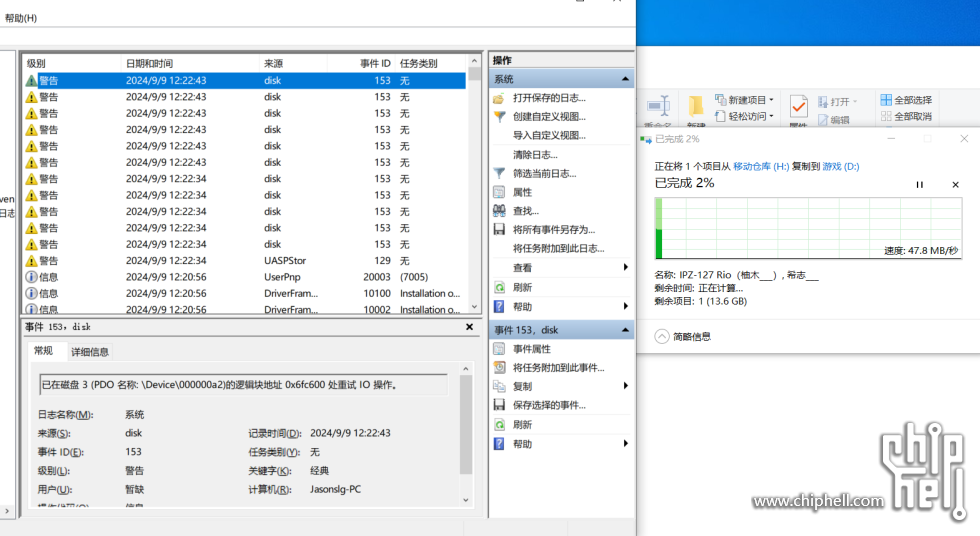Click 打开 in Explorer ribbon
Screen dimensions: 980x536
(x=837, y=102)
